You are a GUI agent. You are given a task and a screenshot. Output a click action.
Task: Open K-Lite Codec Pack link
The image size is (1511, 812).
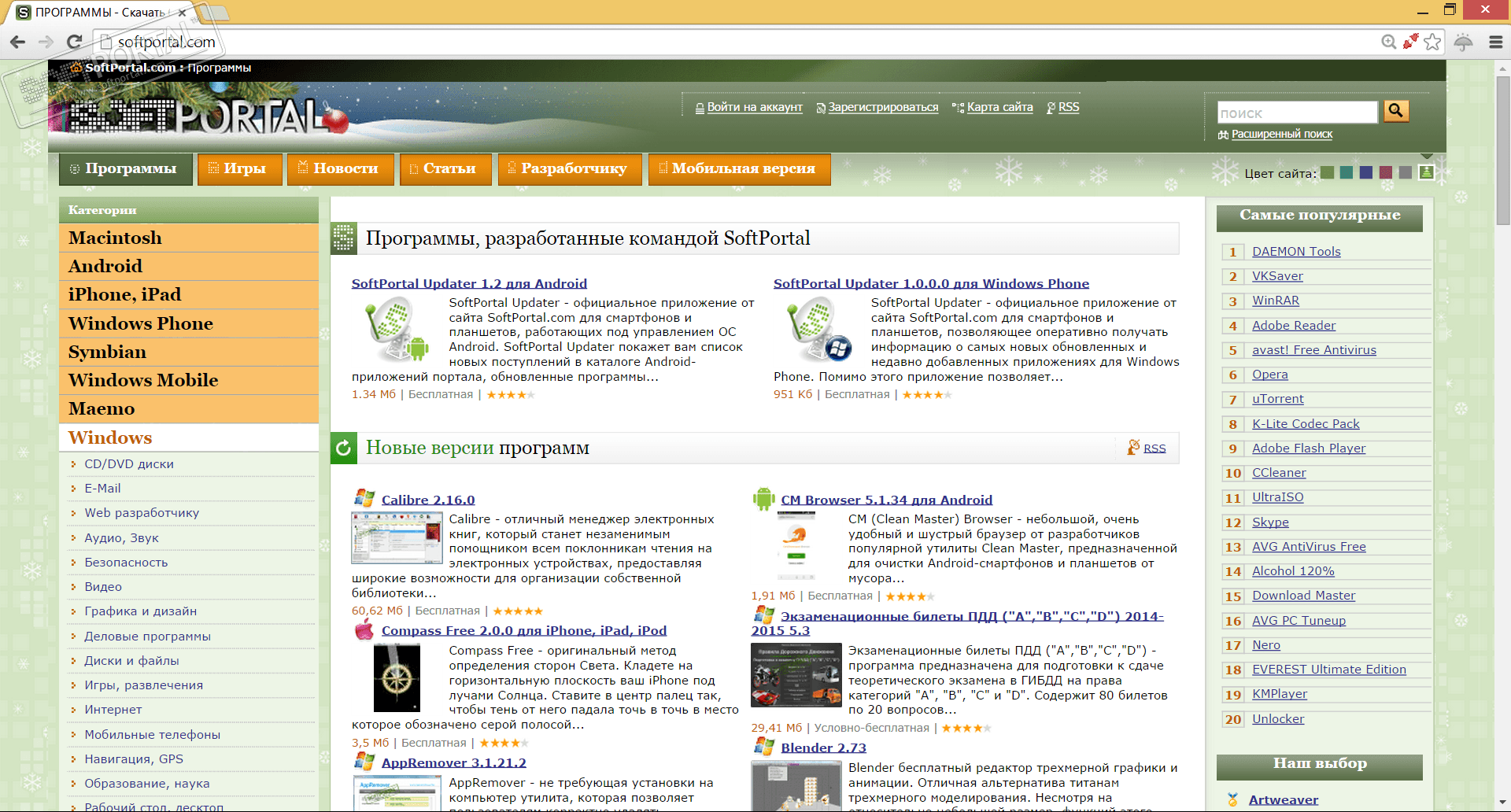point(1306,424)
